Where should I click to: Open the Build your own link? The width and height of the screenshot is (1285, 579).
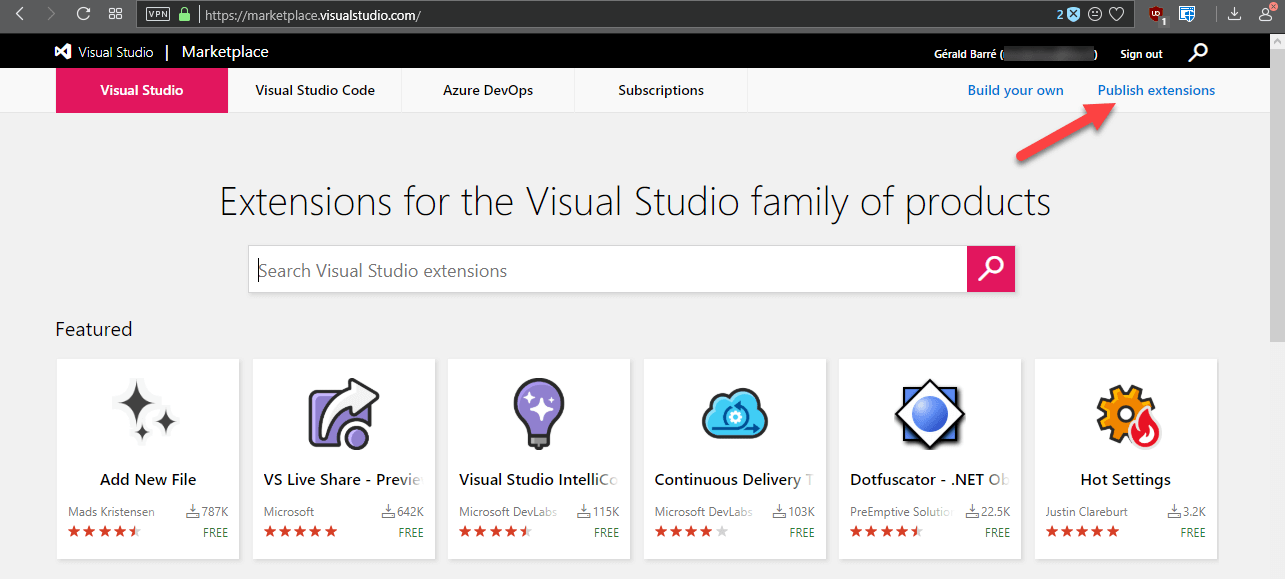point(1016,90)
